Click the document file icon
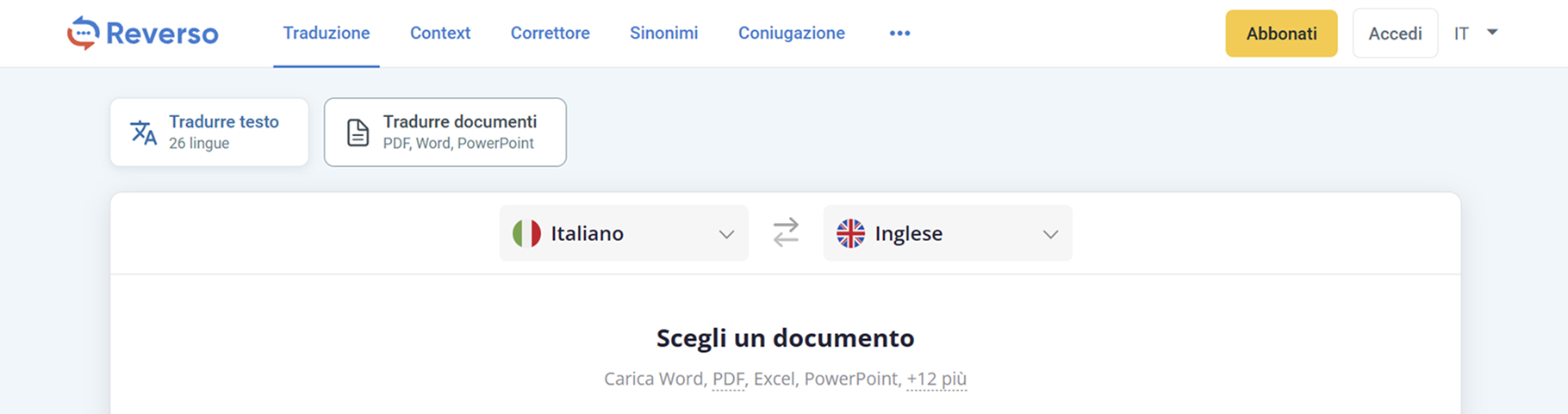Image resolution: width=1568 pixels, height=414 pixels. 358,133
